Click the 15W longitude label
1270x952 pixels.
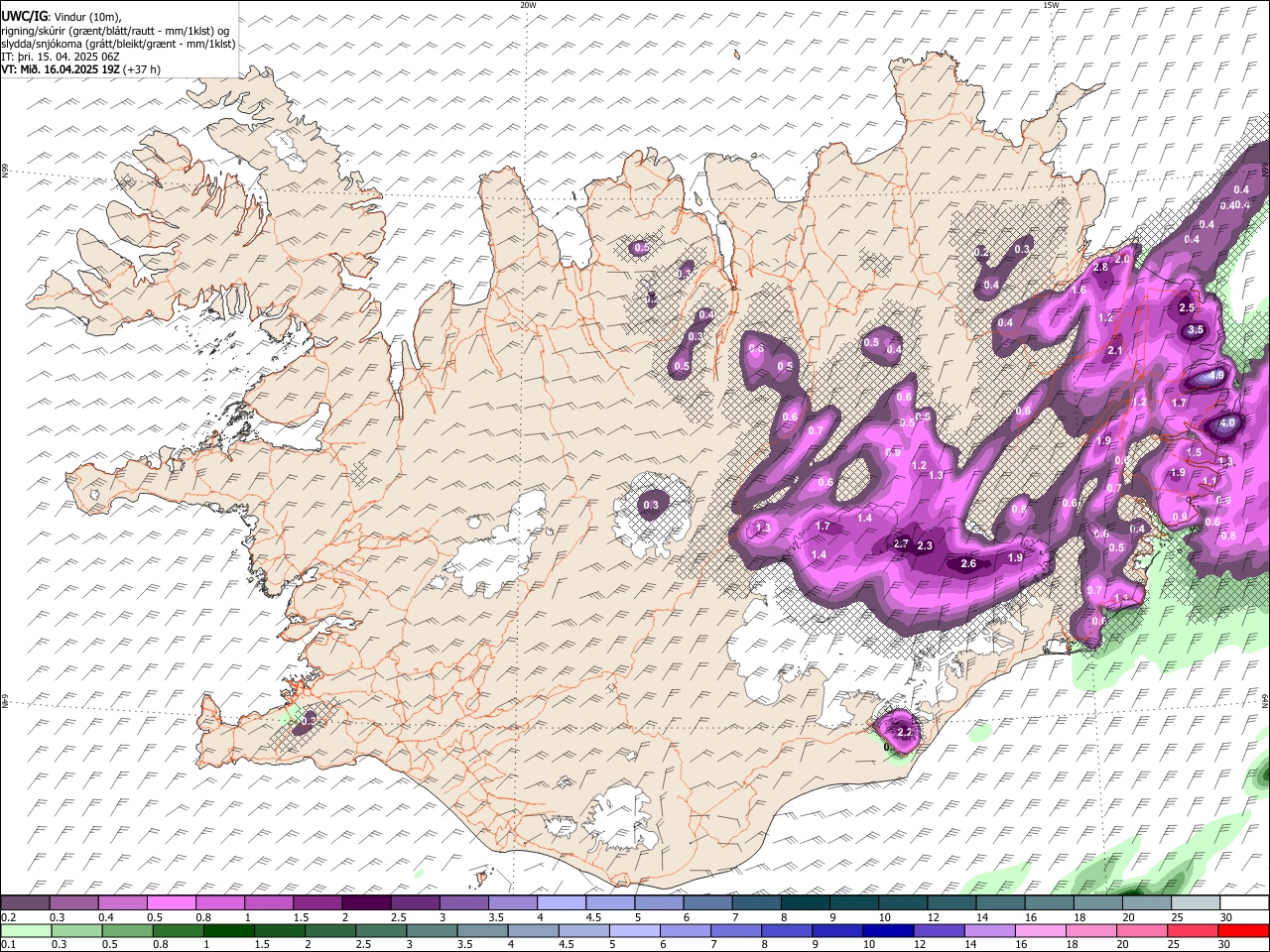click(x=1051, y=5)
